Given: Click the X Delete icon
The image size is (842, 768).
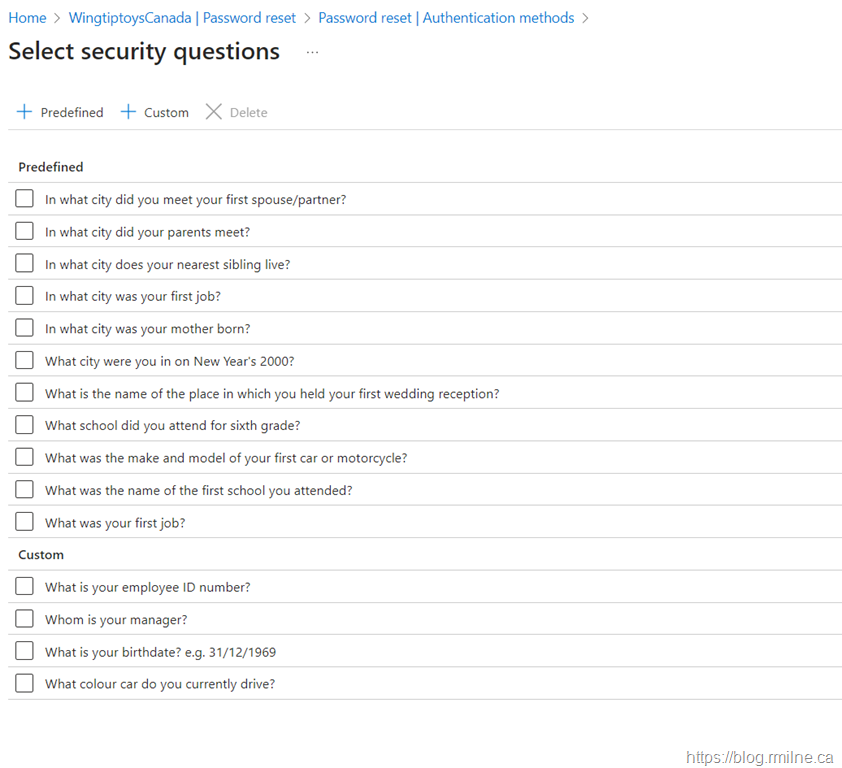Looking at the screenshot, I should [214, 112].
